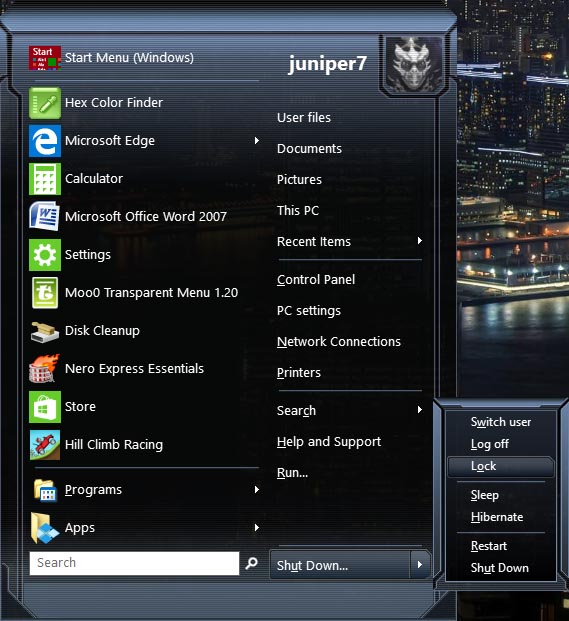
Task: Expand the Programs submenu arrow
Action: (x=257, y=490)
